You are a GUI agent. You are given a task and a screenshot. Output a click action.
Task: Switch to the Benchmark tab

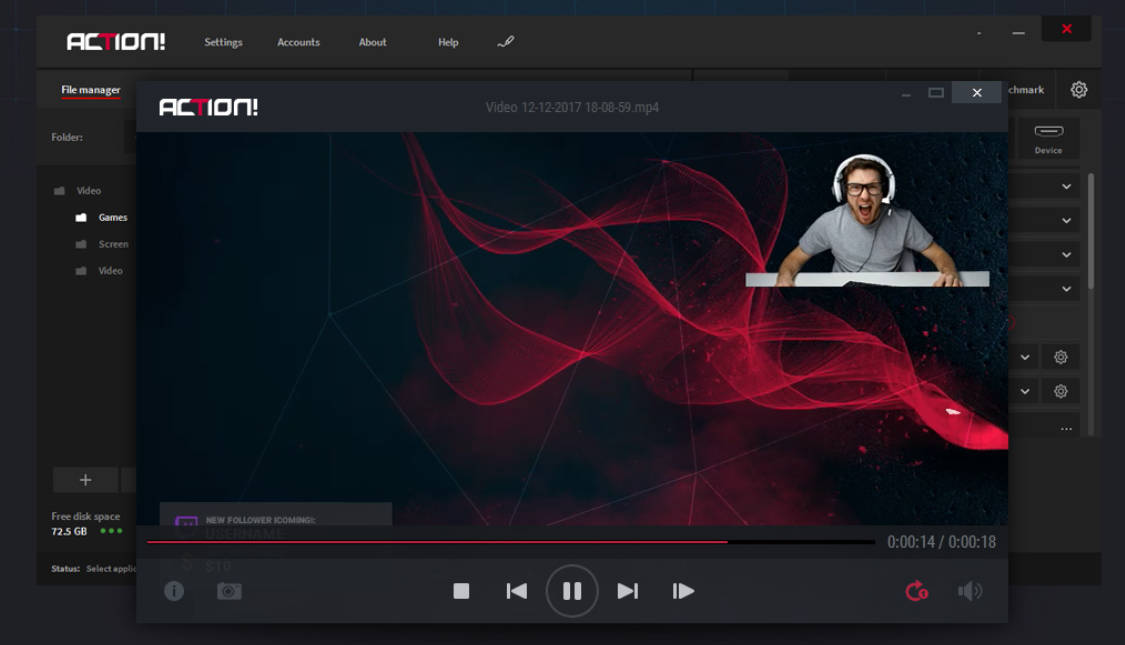[1026, 90]
